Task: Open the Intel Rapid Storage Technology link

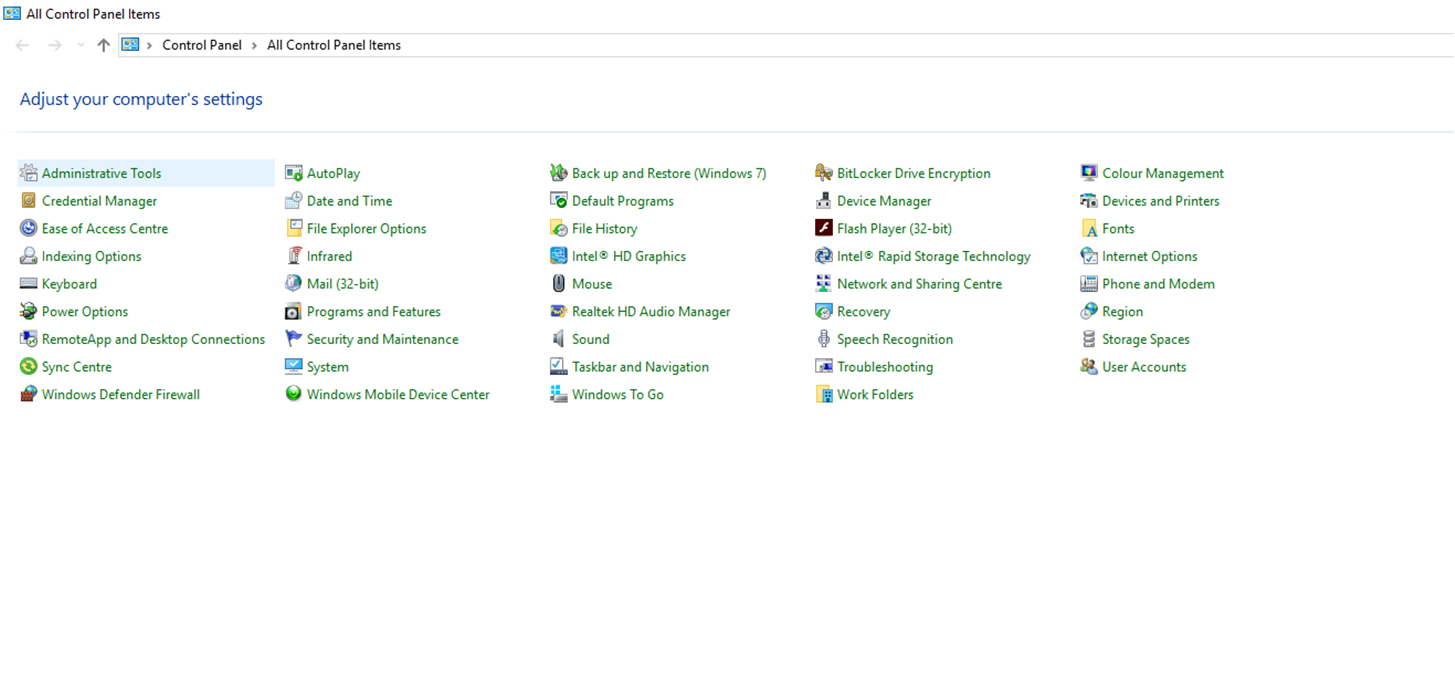Action: click(934, 256)
